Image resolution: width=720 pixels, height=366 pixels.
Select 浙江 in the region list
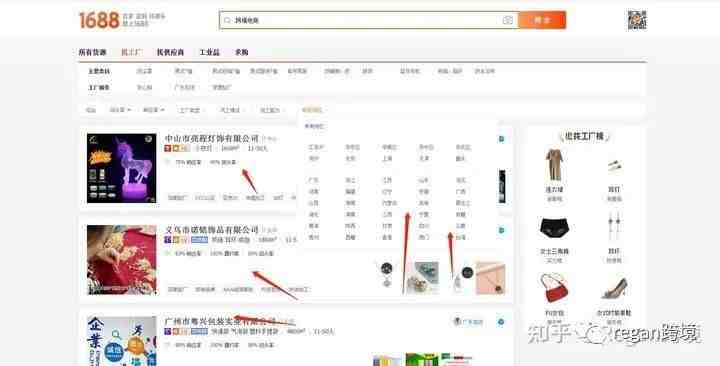pos(350,180)
